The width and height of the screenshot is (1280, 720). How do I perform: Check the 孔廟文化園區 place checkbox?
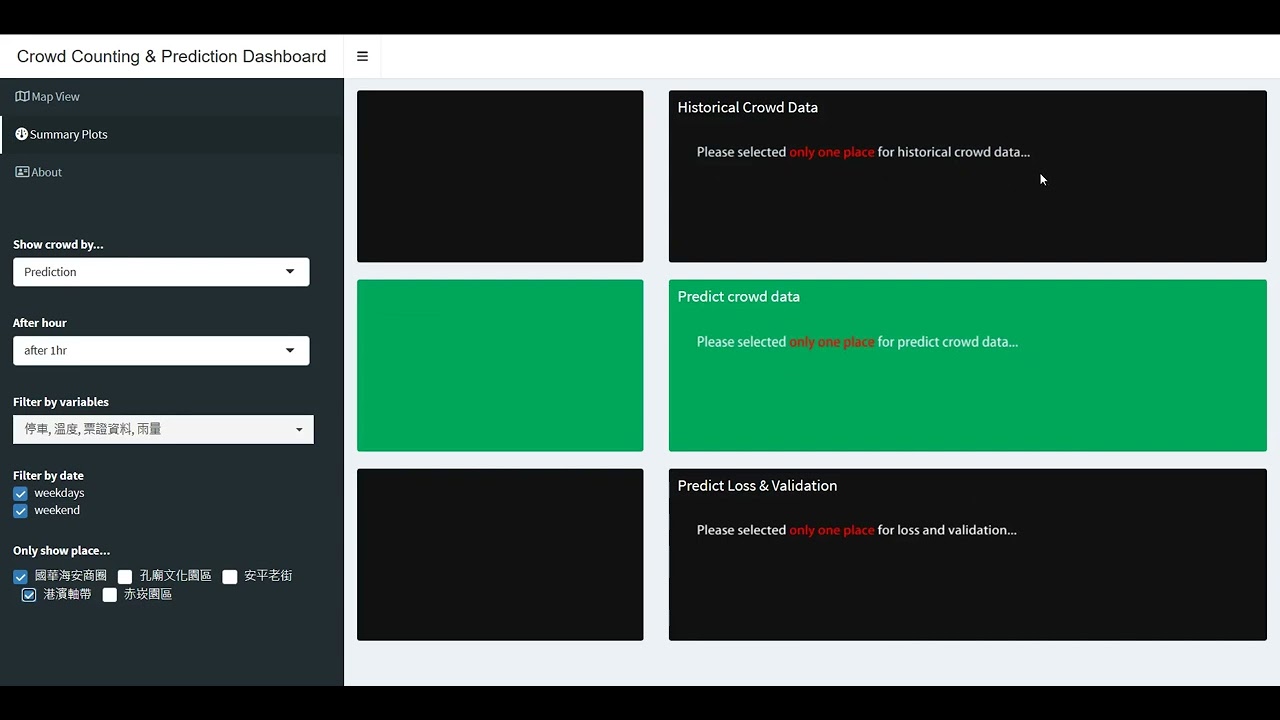coord(125,577)
